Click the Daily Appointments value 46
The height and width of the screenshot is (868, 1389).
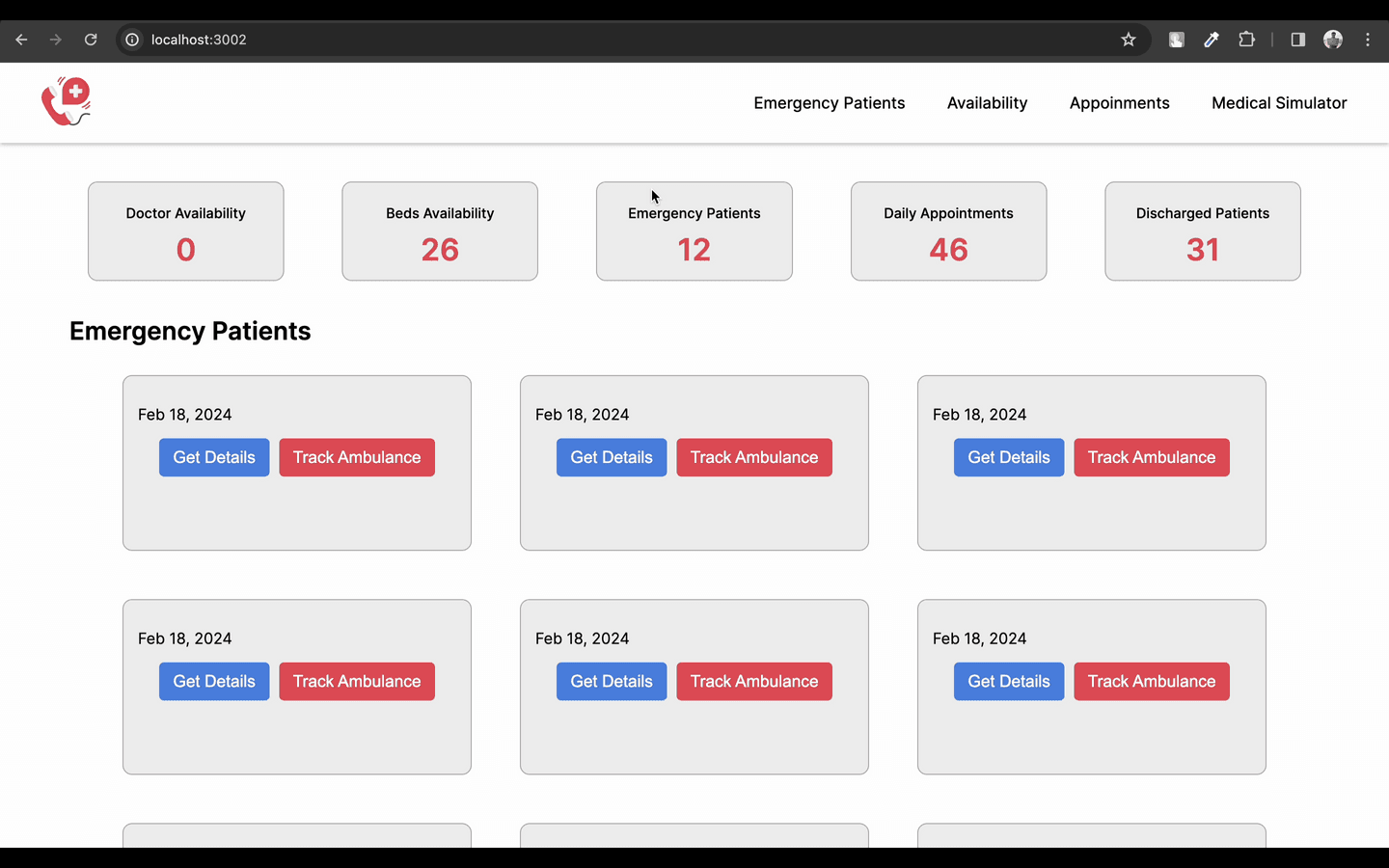[x=948, y=250]
